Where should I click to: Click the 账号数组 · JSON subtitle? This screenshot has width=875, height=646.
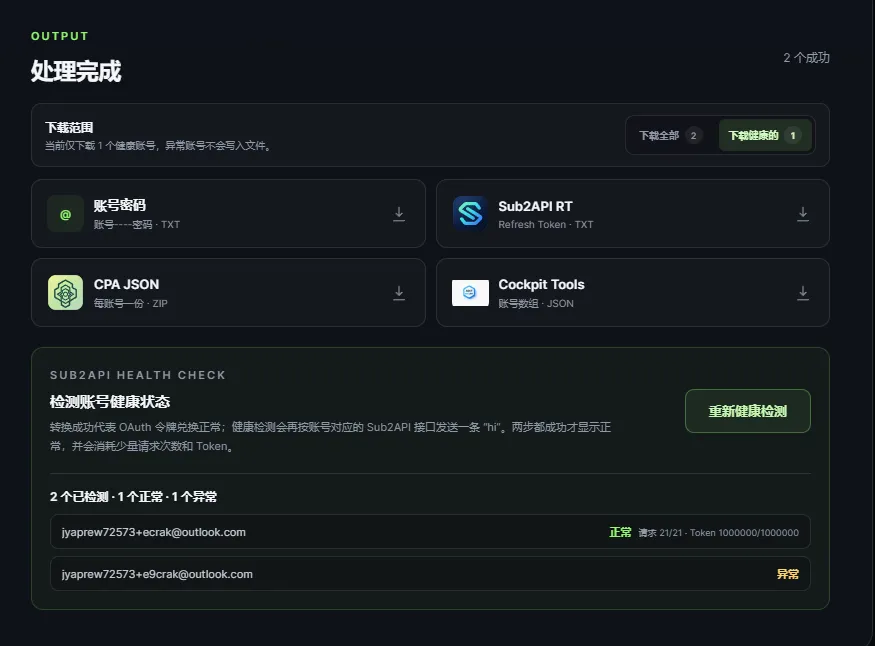pos(536,303)
